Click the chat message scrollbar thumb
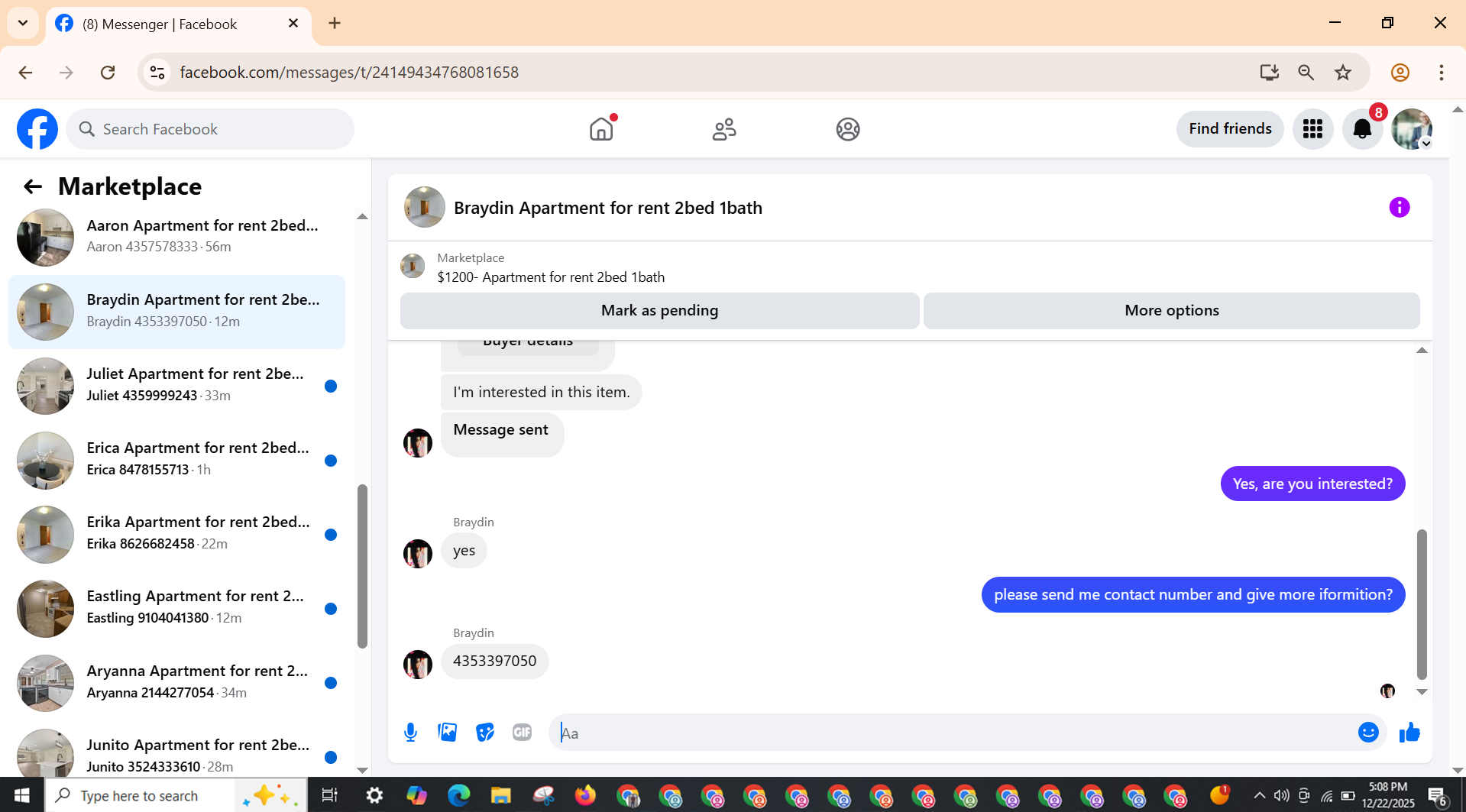Screen dimensions: 1466x812 point(1422,603)
